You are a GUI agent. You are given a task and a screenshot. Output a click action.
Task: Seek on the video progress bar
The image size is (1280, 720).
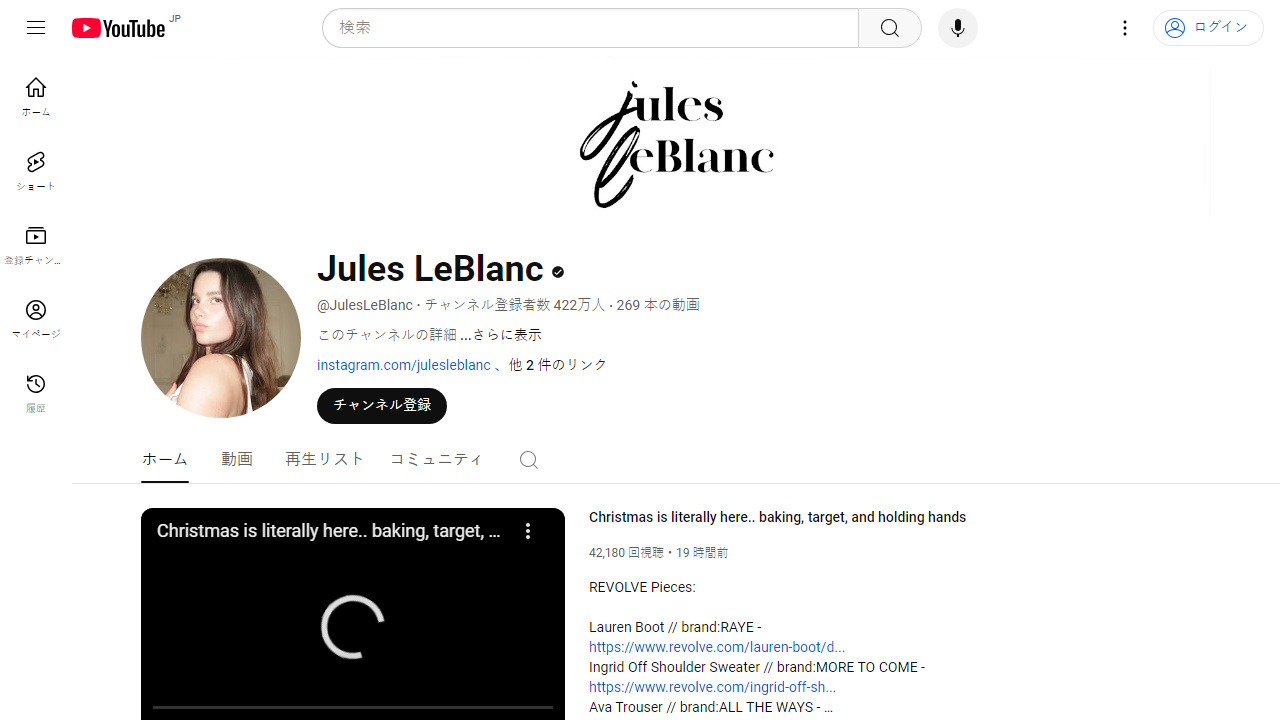pyautogui.click(x=353, y=707)
